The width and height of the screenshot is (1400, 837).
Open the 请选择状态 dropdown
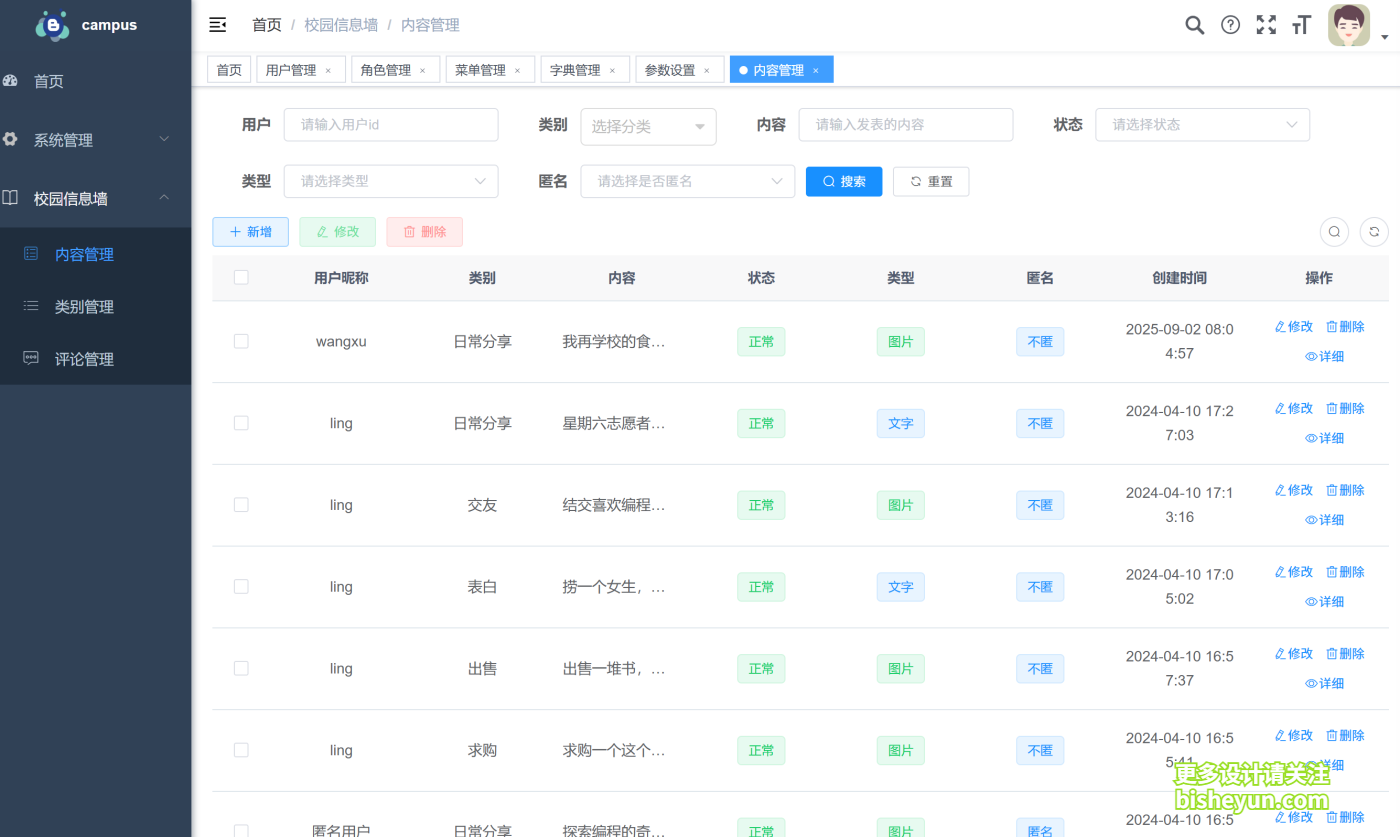[1202, 124]
